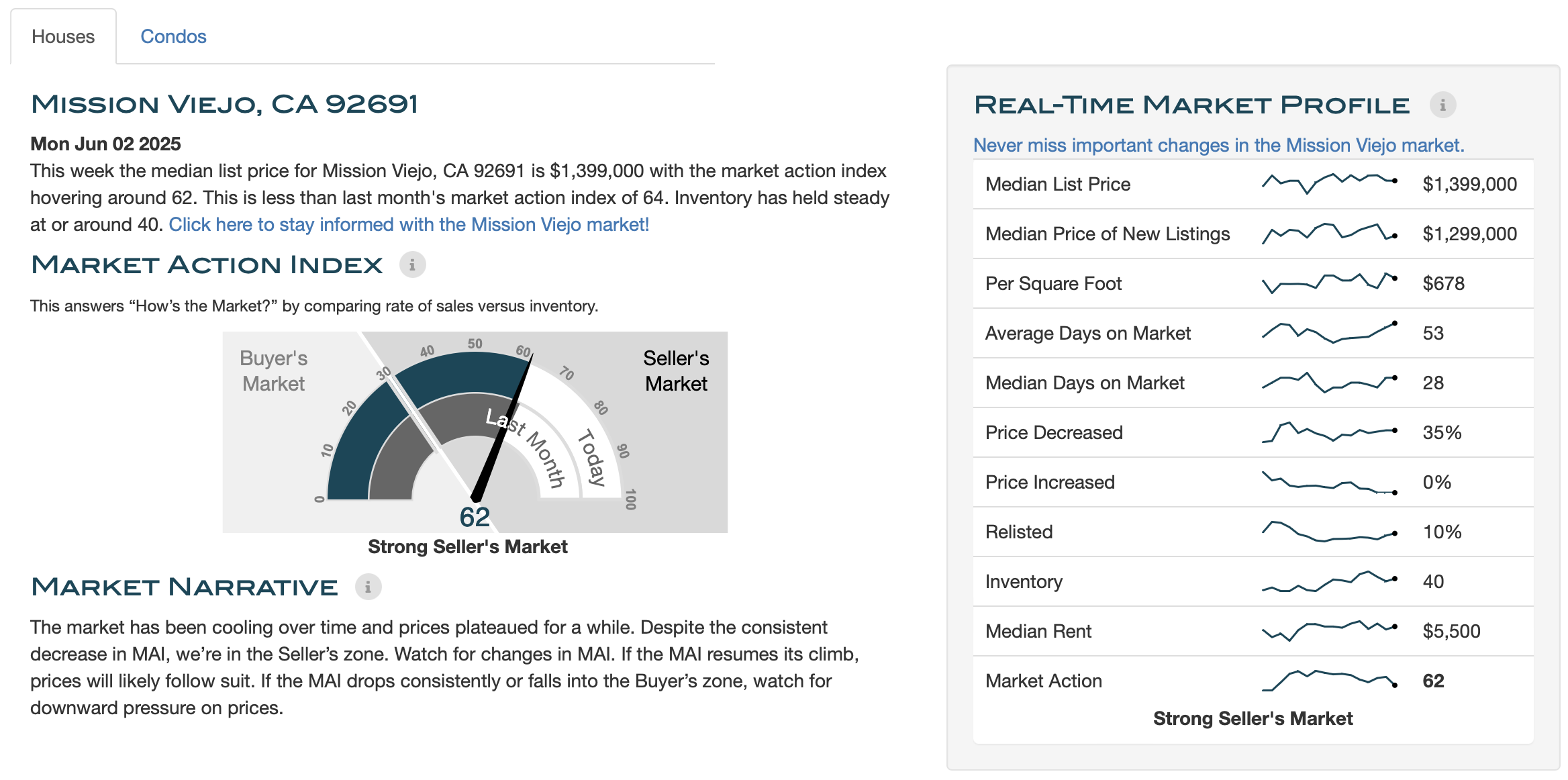Image resolution: width=1568 pixels, height=780 pixels.
Task: Open the stay informed with Mission Viejo link
Action: click(x=409, y=224)
